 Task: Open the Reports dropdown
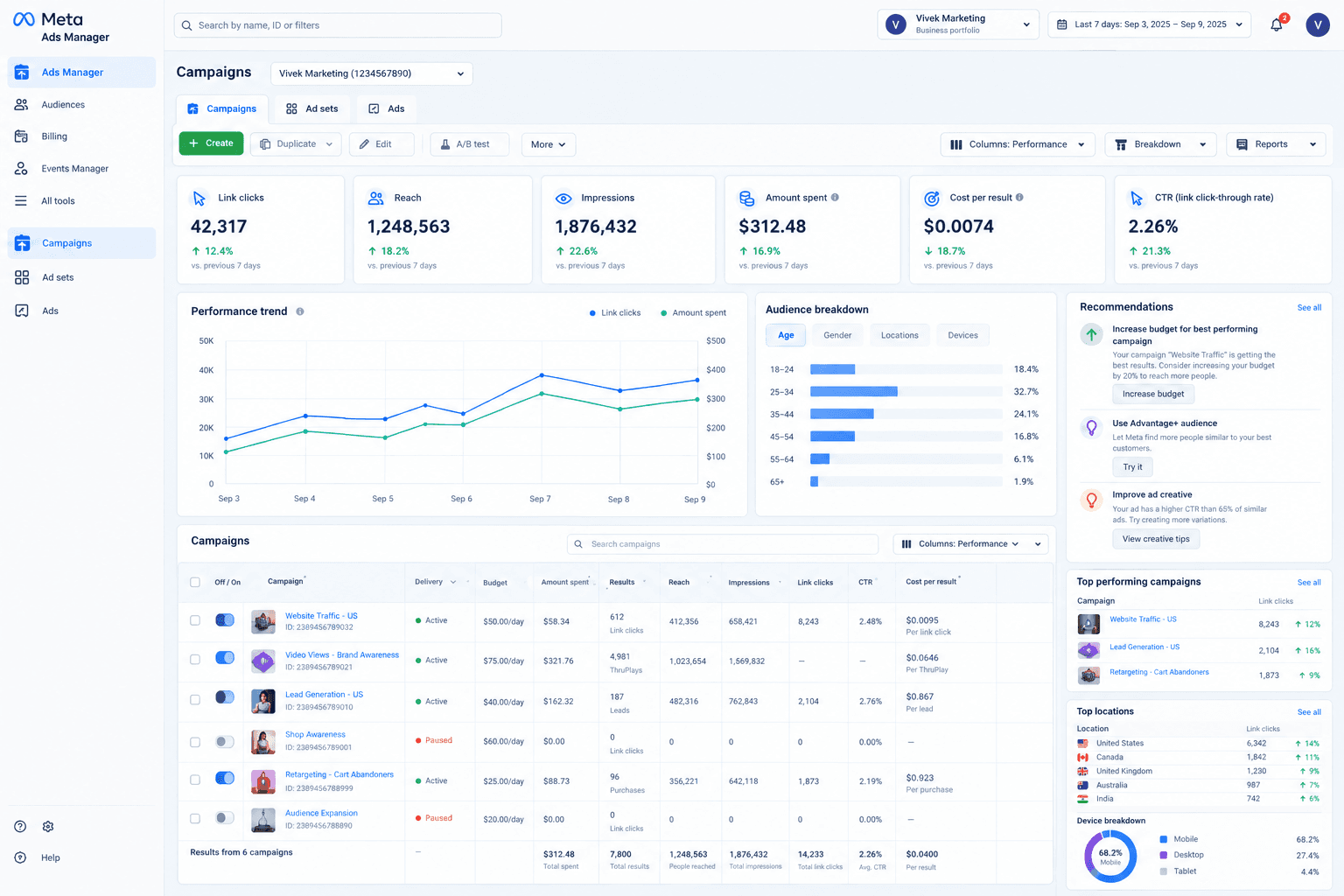tap(1276, 144)
